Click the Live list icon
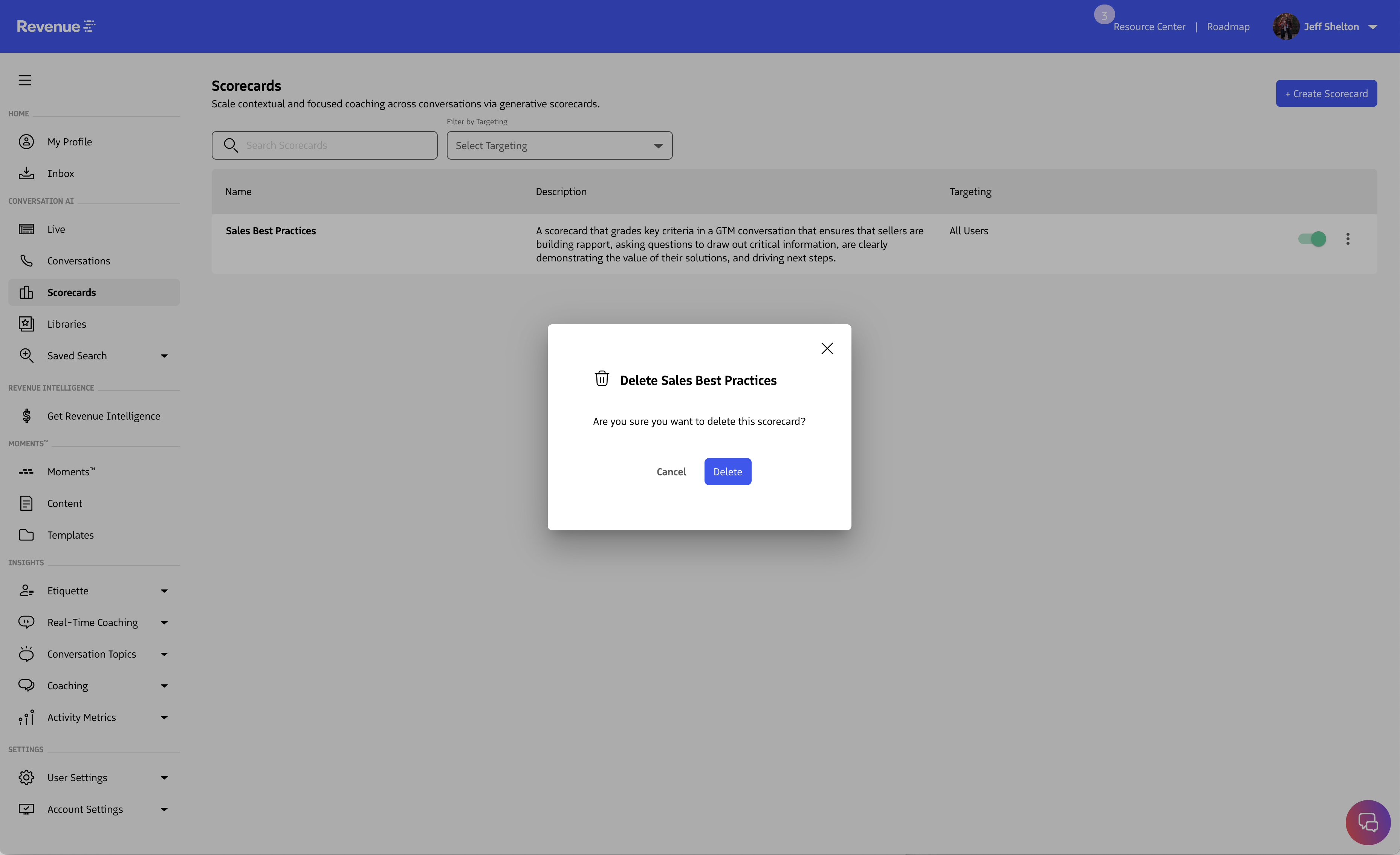Screen dimensions: 1400x855 [x=26, y=229]
